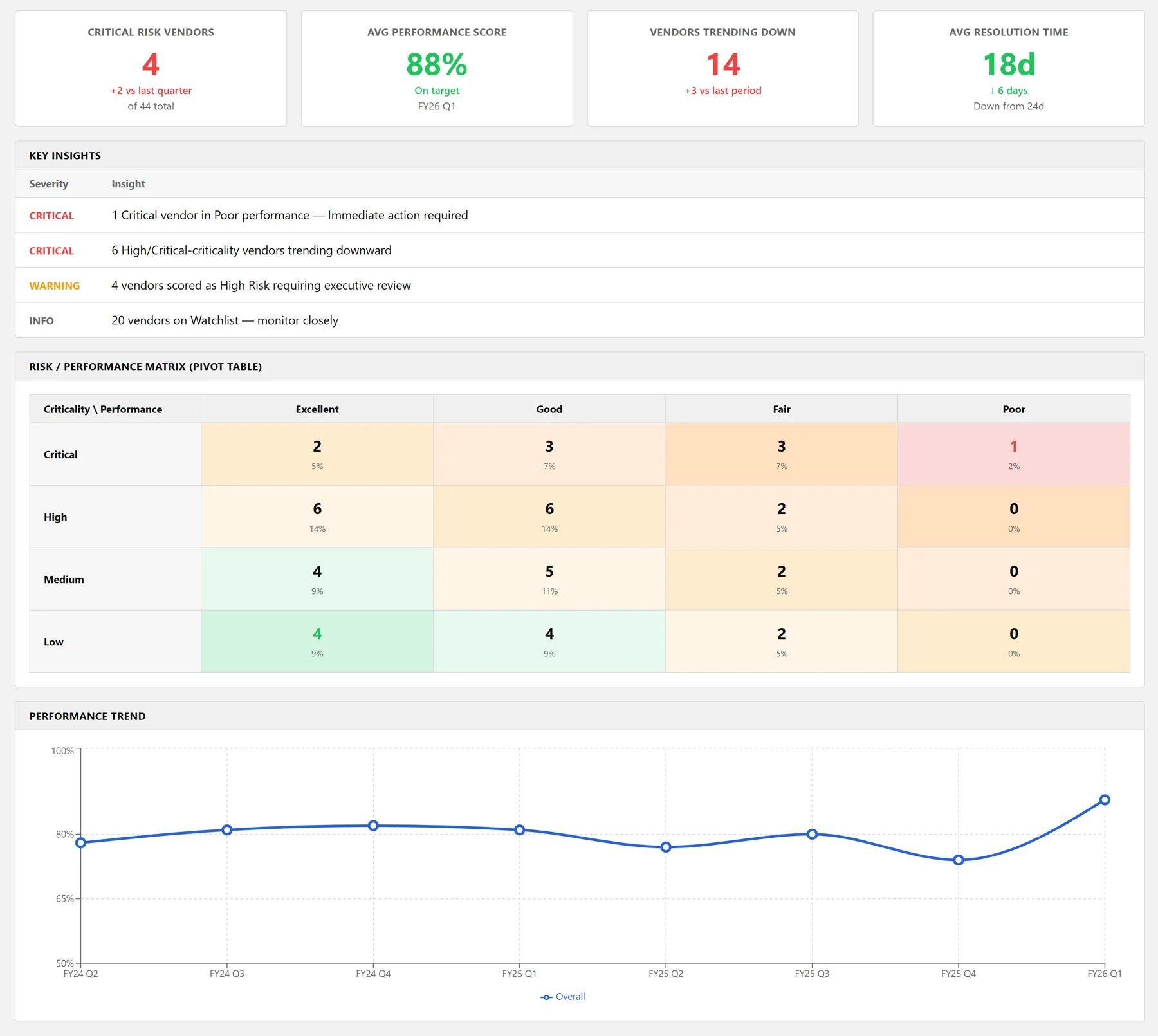Click the Excellent column header

[317, 409]
